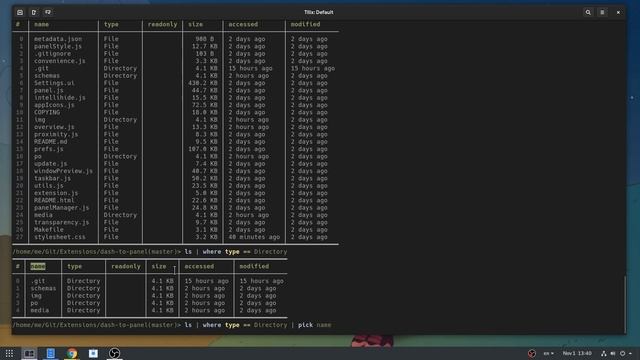Open the Tilix hamburger menu
Viewport: 640px width, 360px height.
(x=602, y=12)
